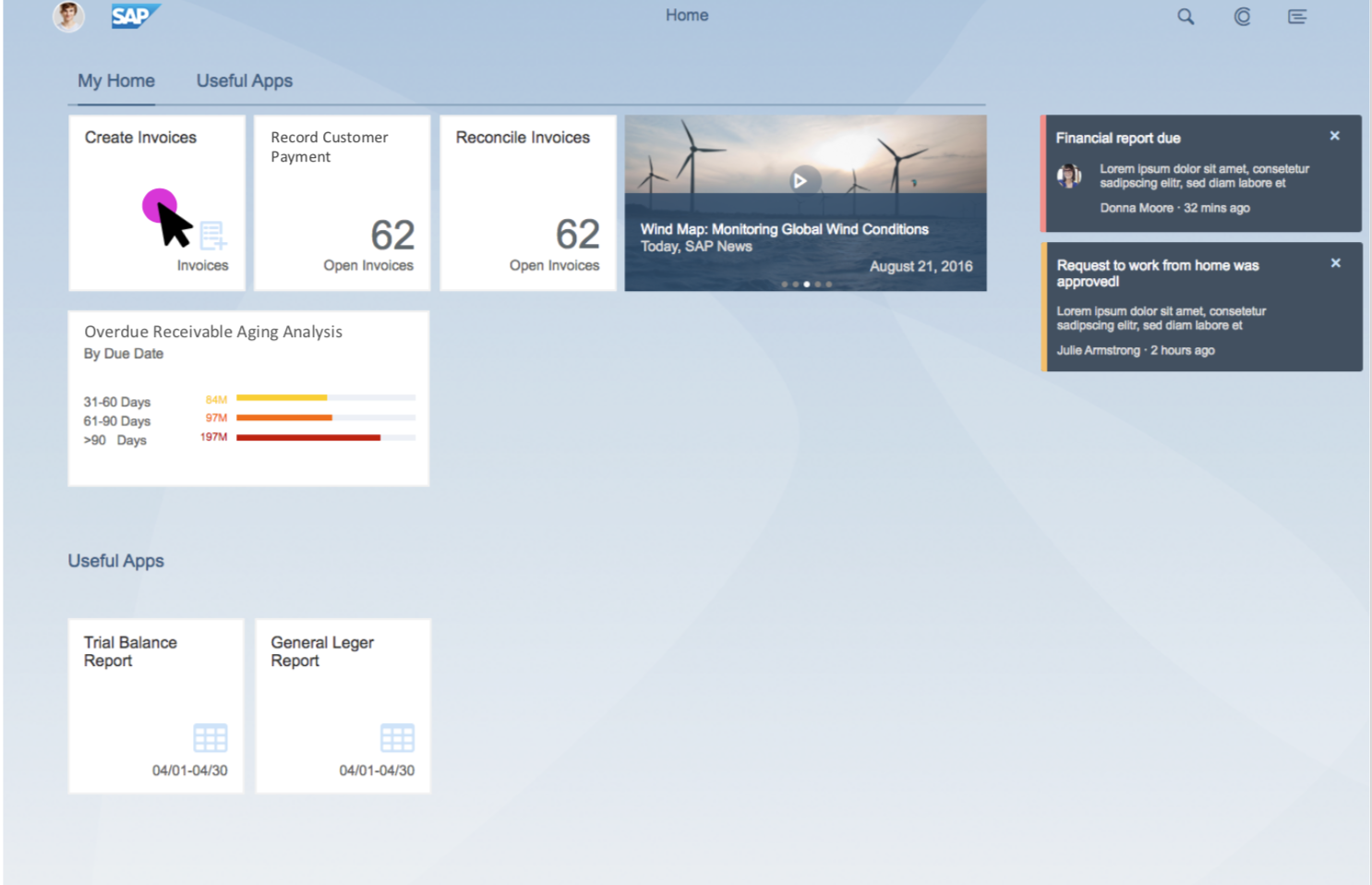The width and height of the screenshot is (1372, 885).
Task: Open the Record Customer Payment tile
Action: pos(343,202)
